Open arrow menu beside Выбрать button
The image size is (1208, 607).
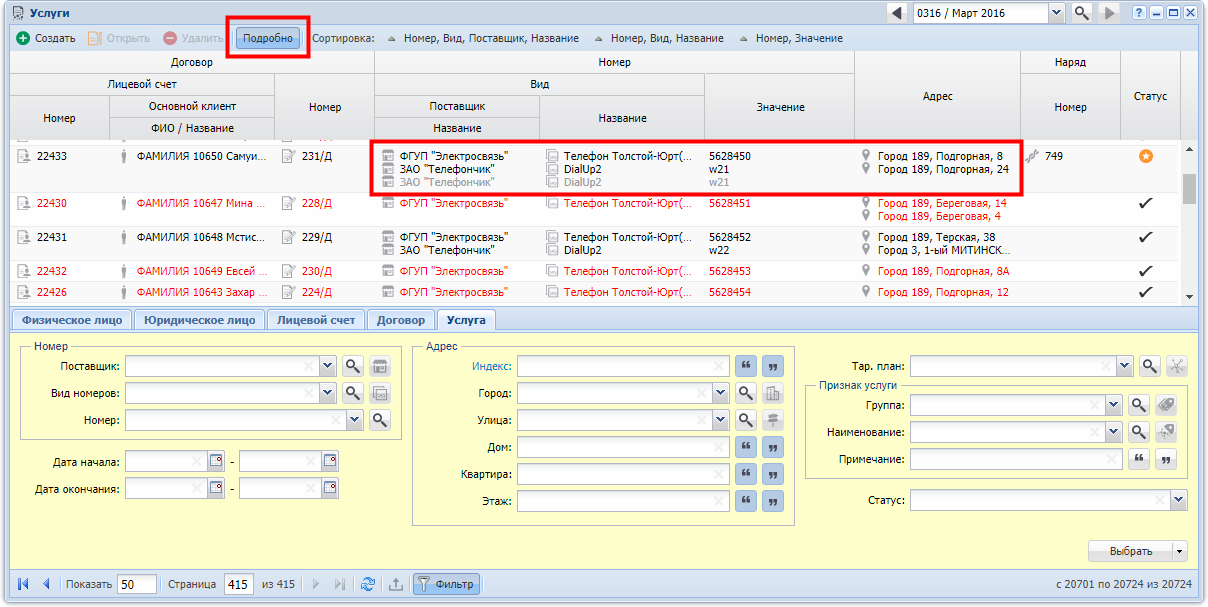[1180, 551]
